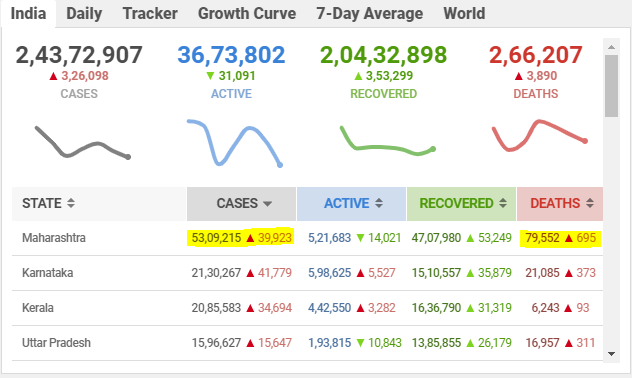632x378 pixels.
Task: Switch to the World tab
Action: point(464,14)
